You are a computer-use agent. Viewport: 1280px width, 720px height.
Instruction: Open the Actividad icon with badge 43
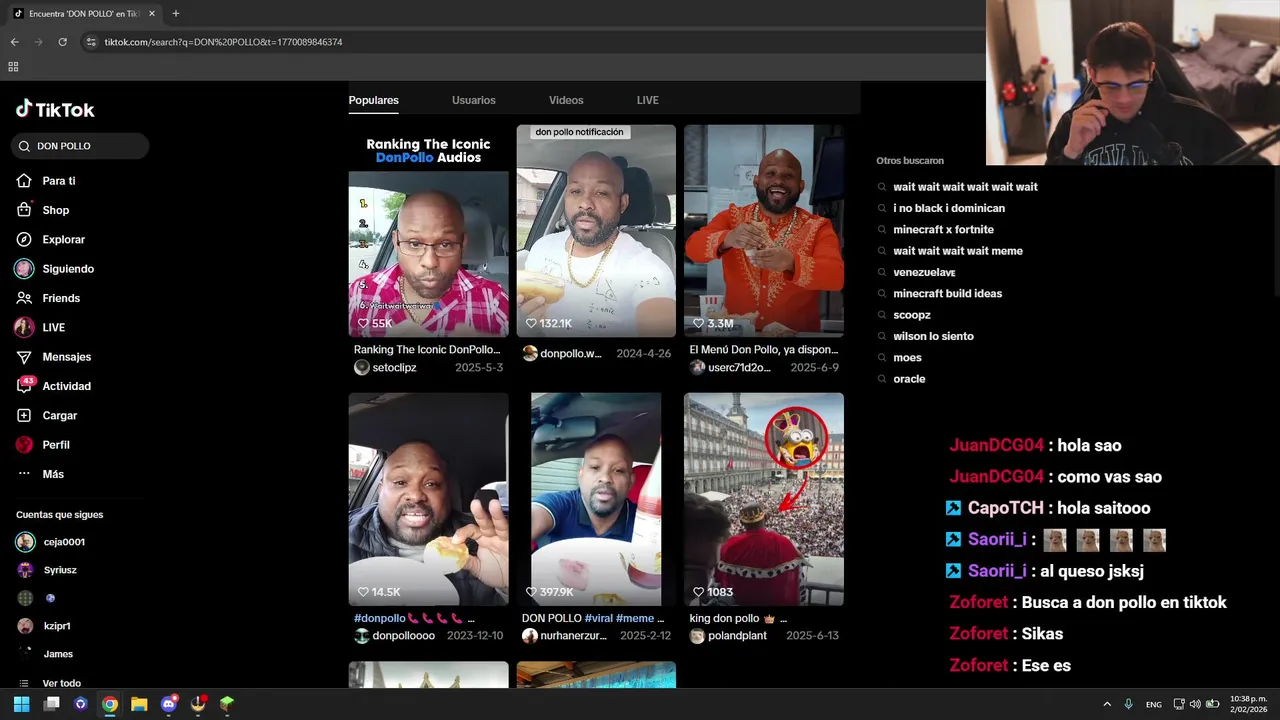coord(24,386)
